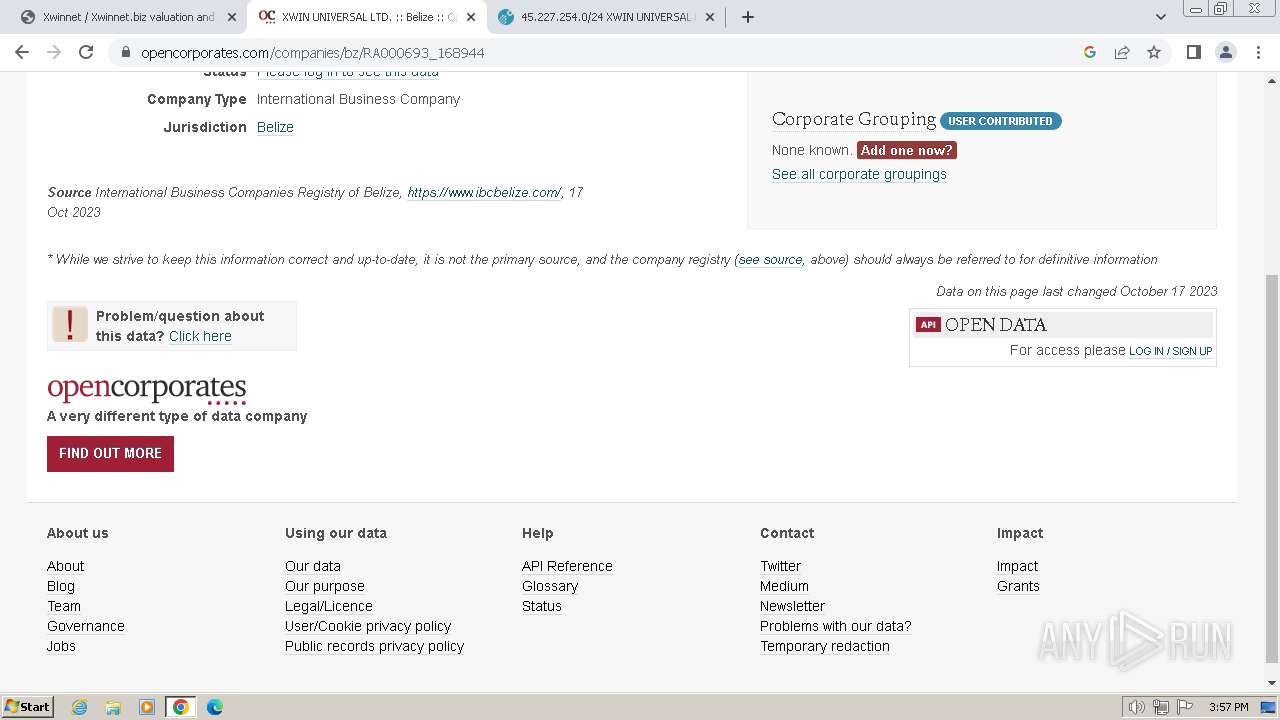Screen dimensions: 1280x720
Task: Open the ibcbelize.com source link
Action: click(x=484, y=192)
